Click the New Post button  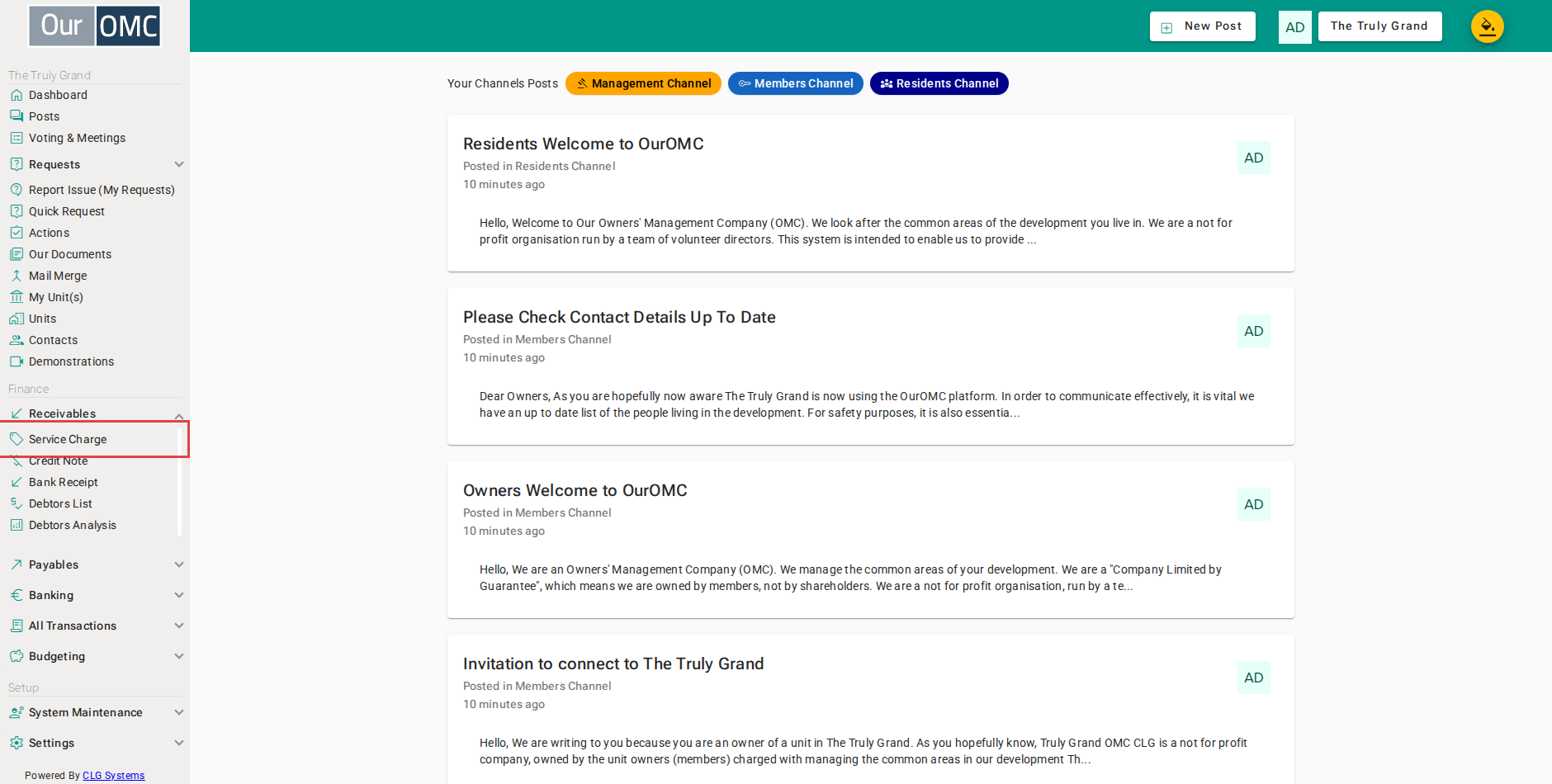click(1202, 26)
